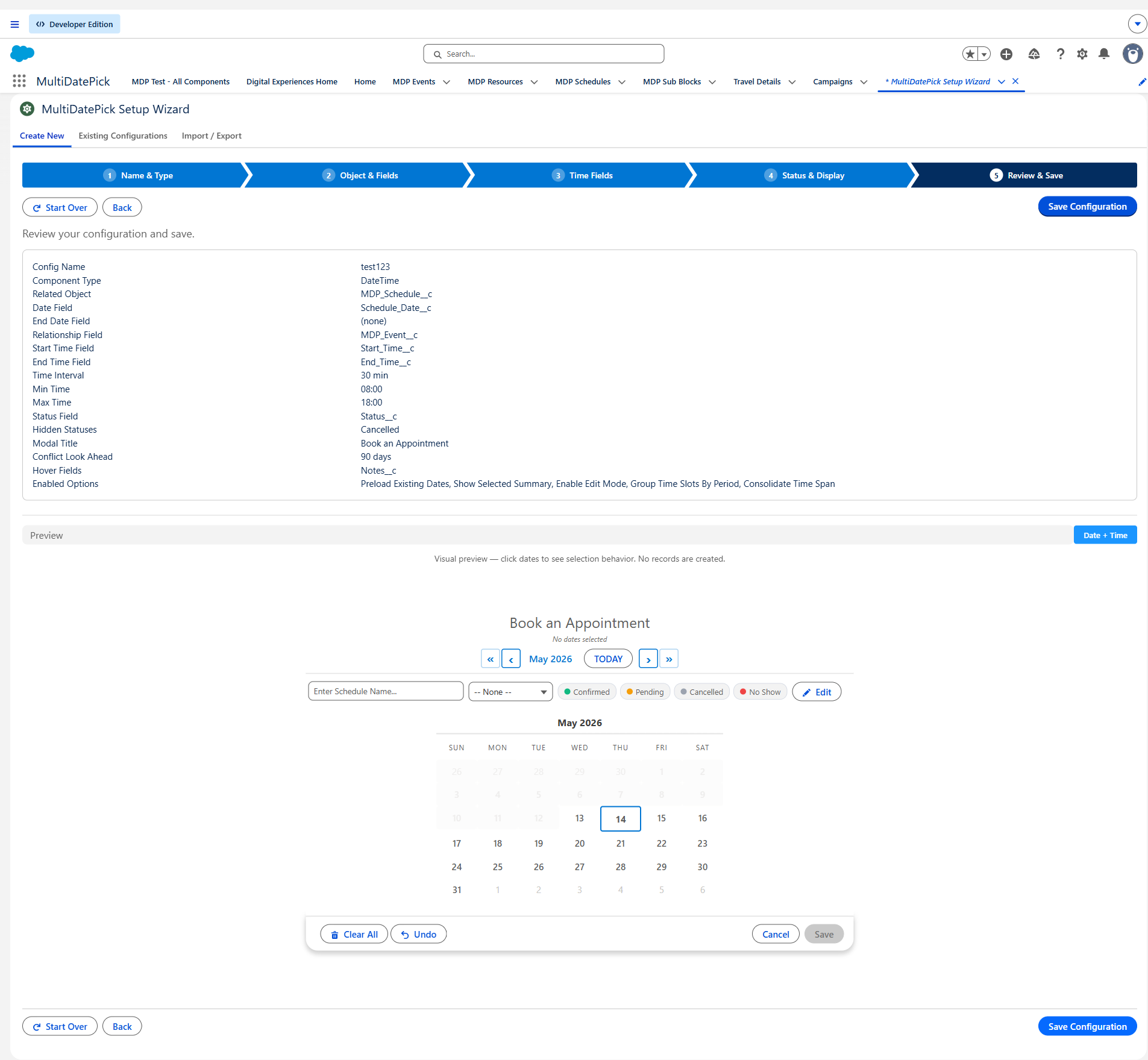Click Cancel in the preview footer
The height and width of the screenshot is (1060, 1148).
pyautogui.click(x=776, y=934)
